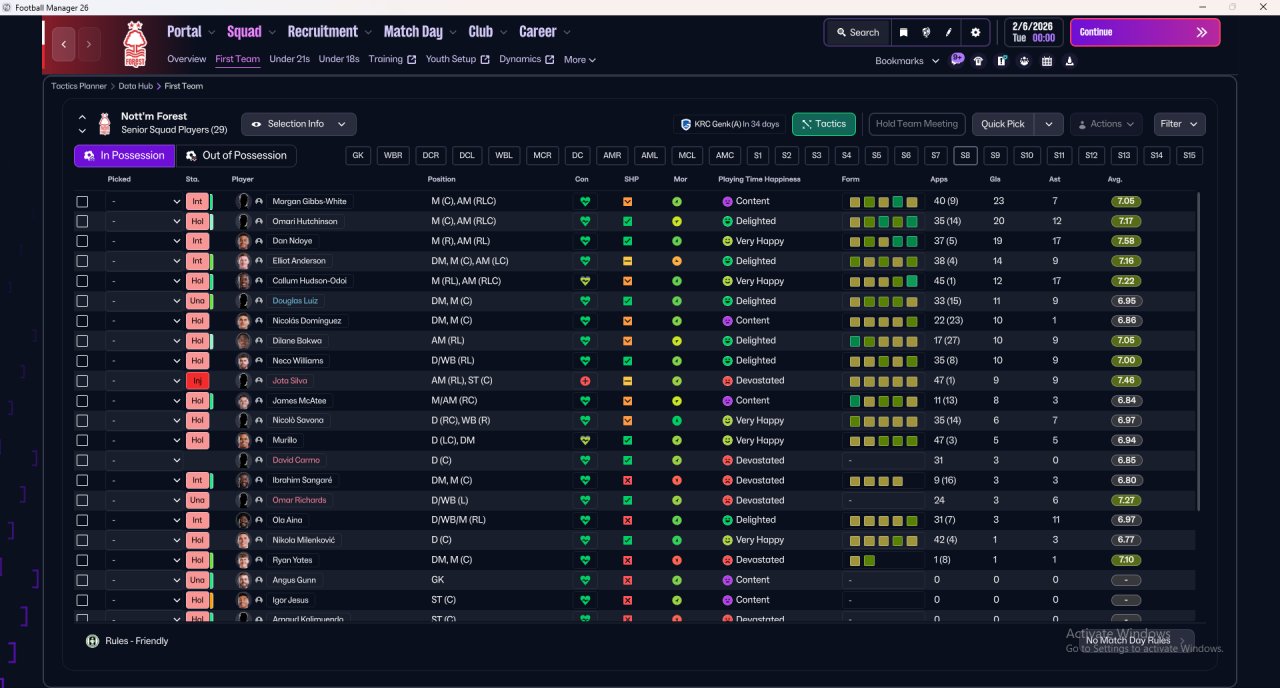Click the Nottingham Forest club crest
Image resolution: width=1280 pixels, height=688 pixels.
134,44
